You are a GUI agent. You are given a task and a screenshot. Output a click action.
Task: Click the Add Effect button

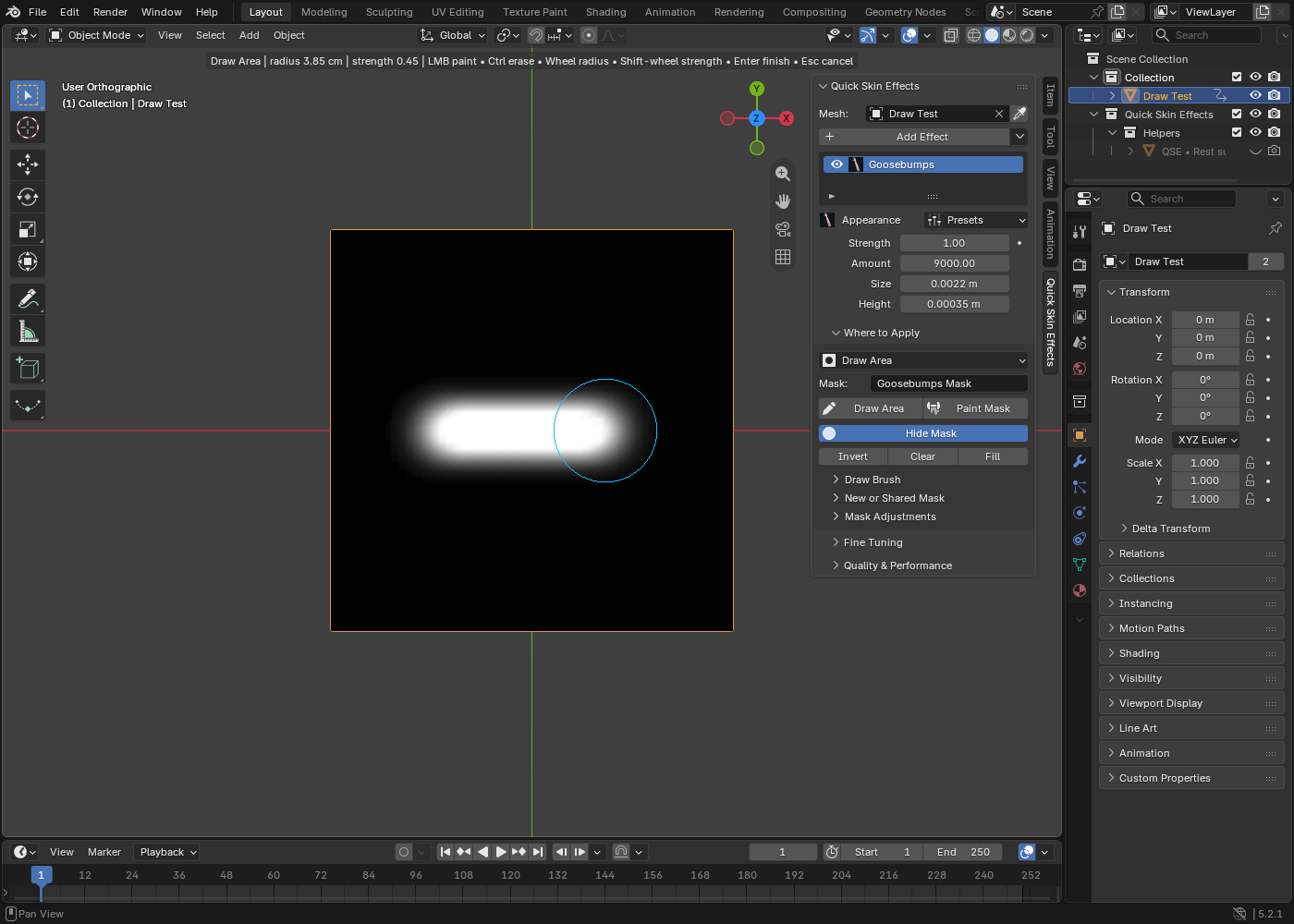pos(914,137)
